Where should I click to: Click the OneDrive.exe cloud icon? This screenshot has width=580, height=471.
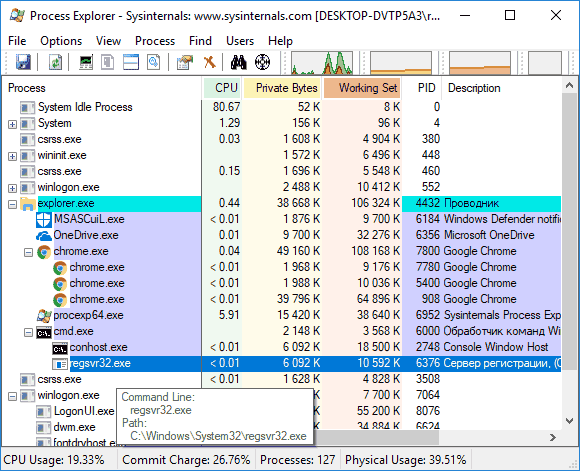click(x=44, y=236)
